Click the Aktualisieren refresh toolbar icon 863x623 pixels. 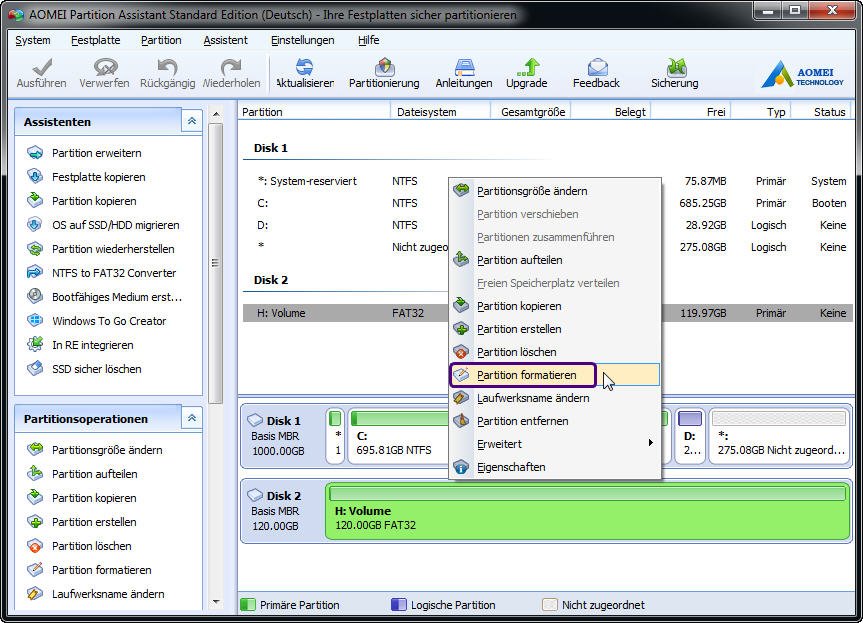point(304,67)
